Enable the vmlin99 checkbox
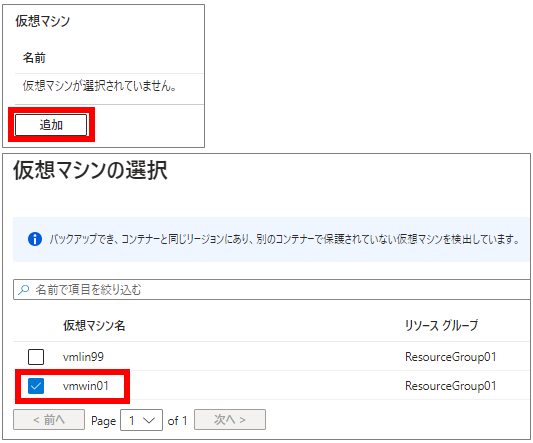Image resolution: width=533 pixels, height=443 pixels. pos(36,357)
